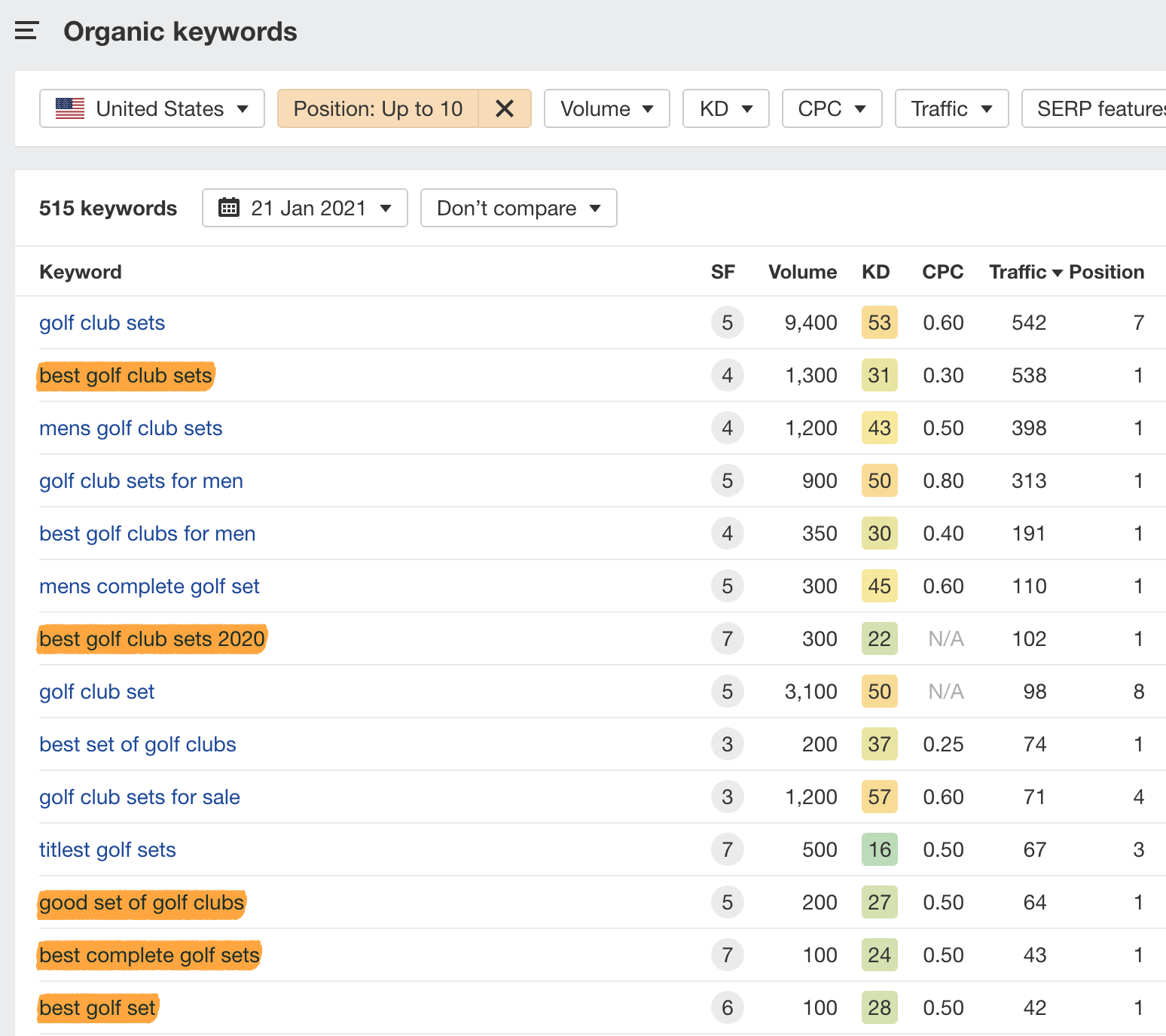Screen dimensions: 1166x1036
Task: Click KD score 53 badge
Action: (x=879, y=323)
